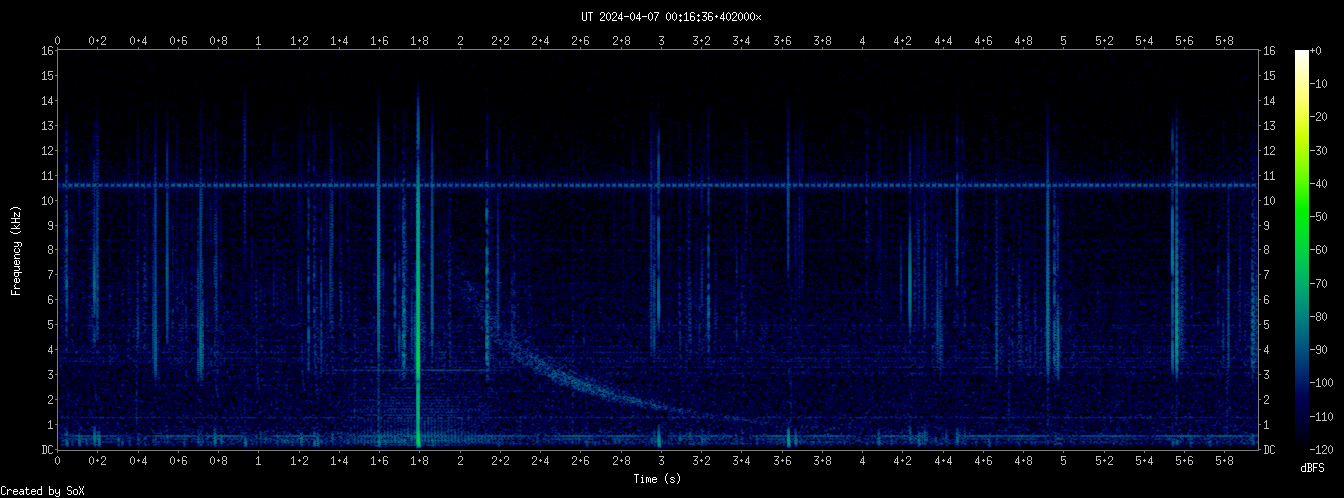Viewport: 1344px width, 498px height.
Task: Click the "Time (s)" axis label
Action: 660,479
